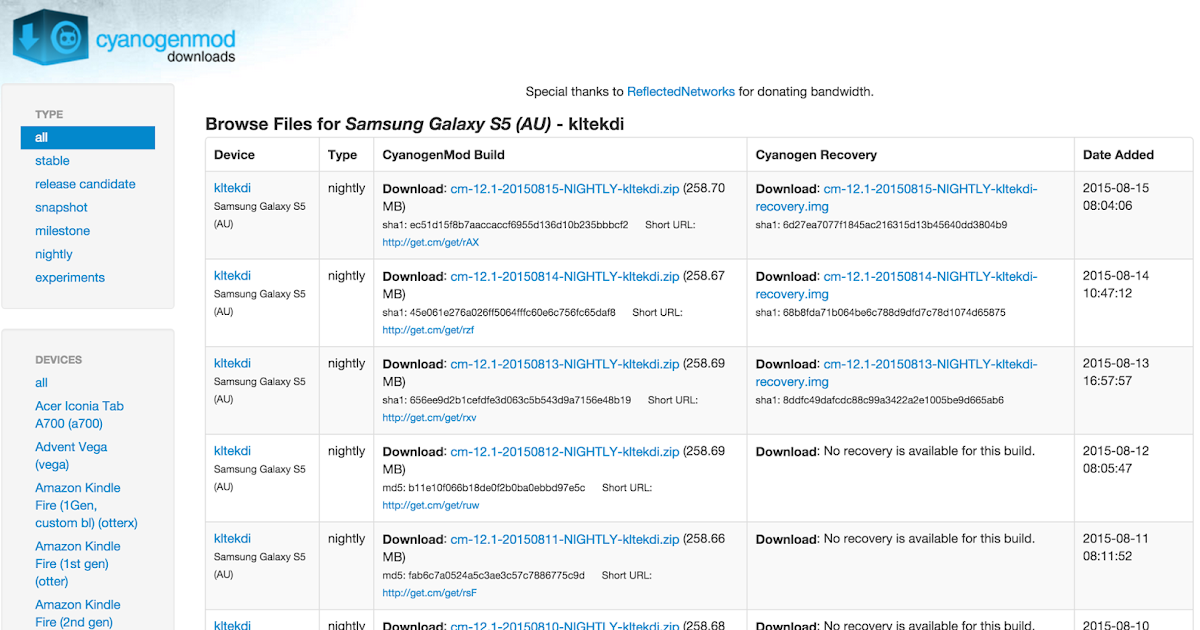Click sha1 hash starting 45e061e276a
The width and height of the screenshot is (1200, 630).
(513, 313)
